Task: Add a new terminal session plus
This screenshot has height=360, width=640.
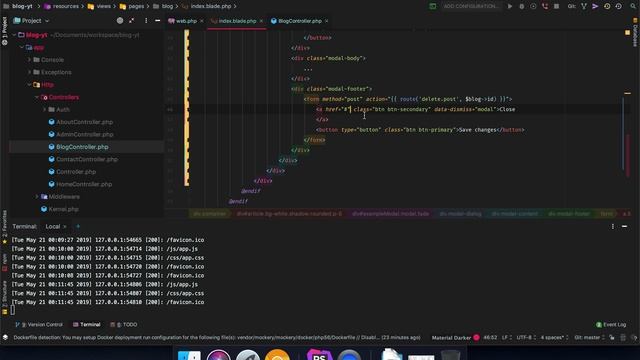Action: pyautogui.click(x=78, y=227)
